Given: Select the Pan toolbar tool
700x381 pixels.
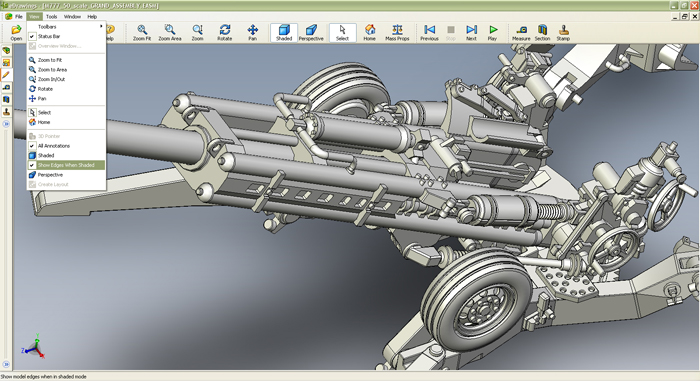Looking at the screenshot, I should pos(252,33).
